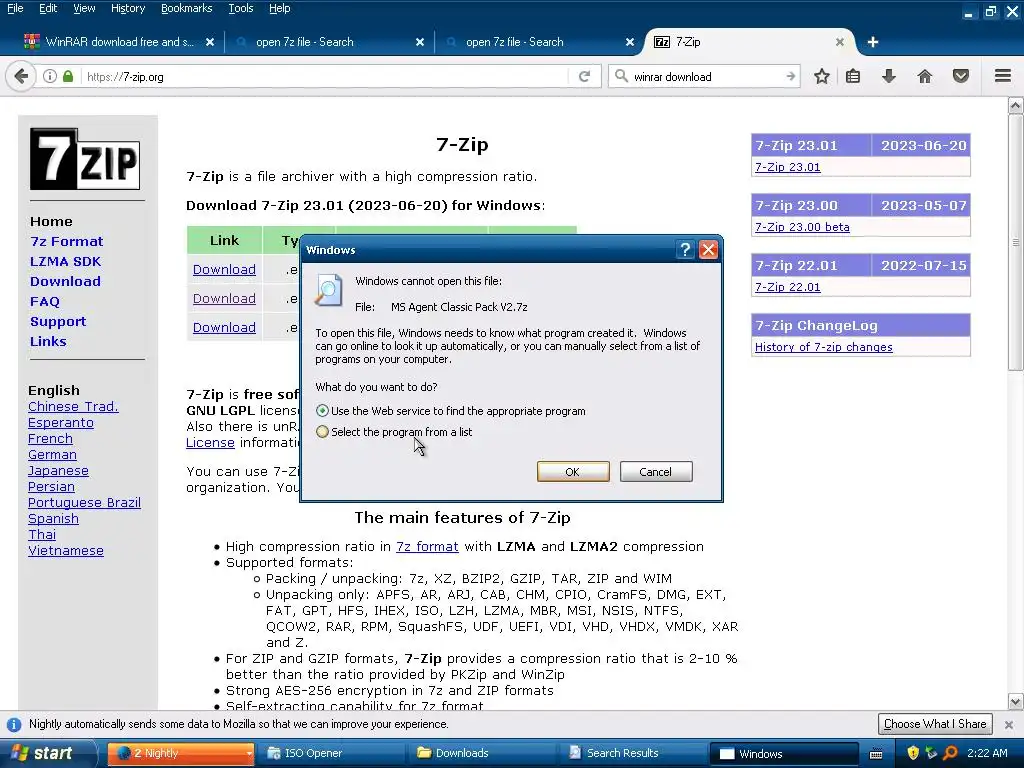Open the Tools menu
Image resolution: width=1024 pixels, height=768 pixels.
(x=240, y=8)
